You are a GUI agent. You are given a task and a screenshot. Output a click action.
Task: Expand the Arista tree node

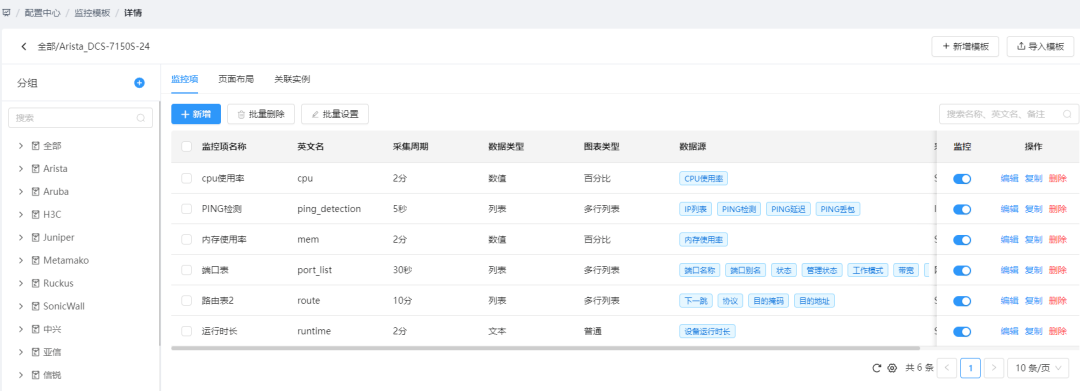click(21, 169)
